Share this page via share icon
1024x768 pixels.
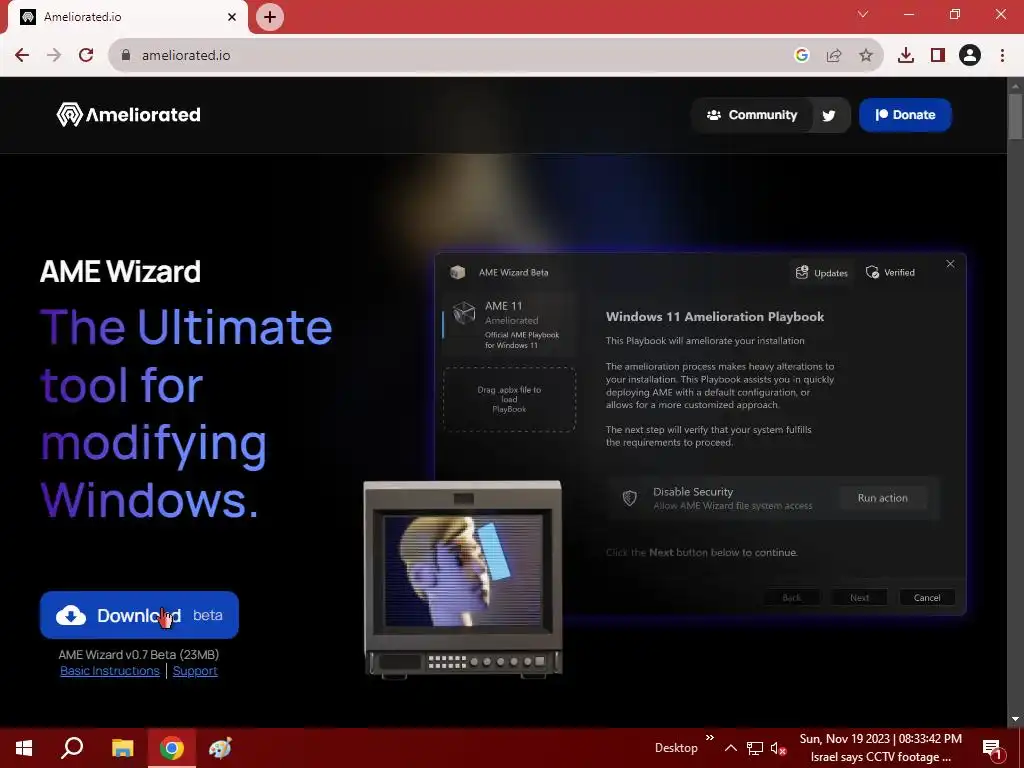click(833, 56)
